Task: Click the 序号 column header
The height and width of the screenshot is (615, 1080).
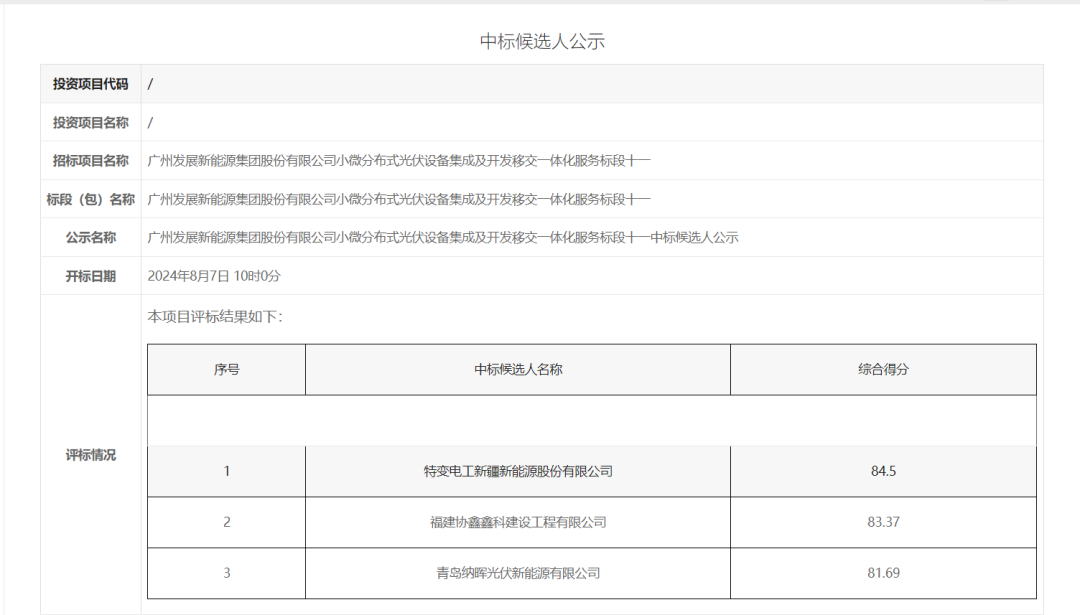Action: point(226,369)
